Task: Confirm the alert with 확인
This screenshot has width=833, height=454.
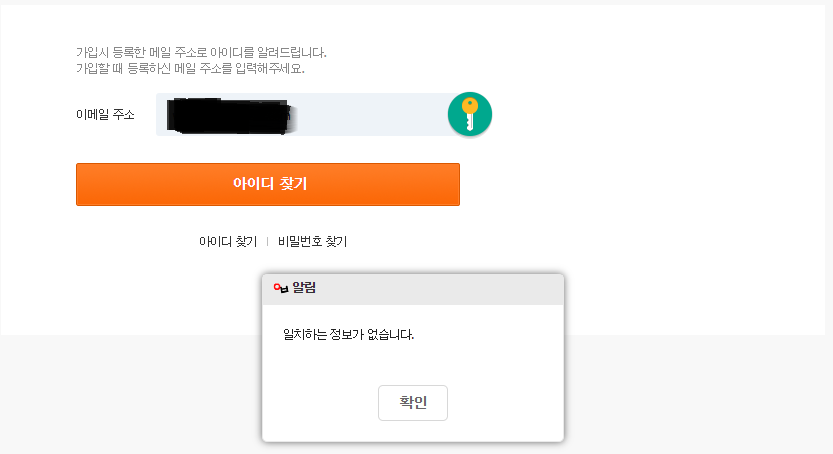Action: click(x=412, y=402)
